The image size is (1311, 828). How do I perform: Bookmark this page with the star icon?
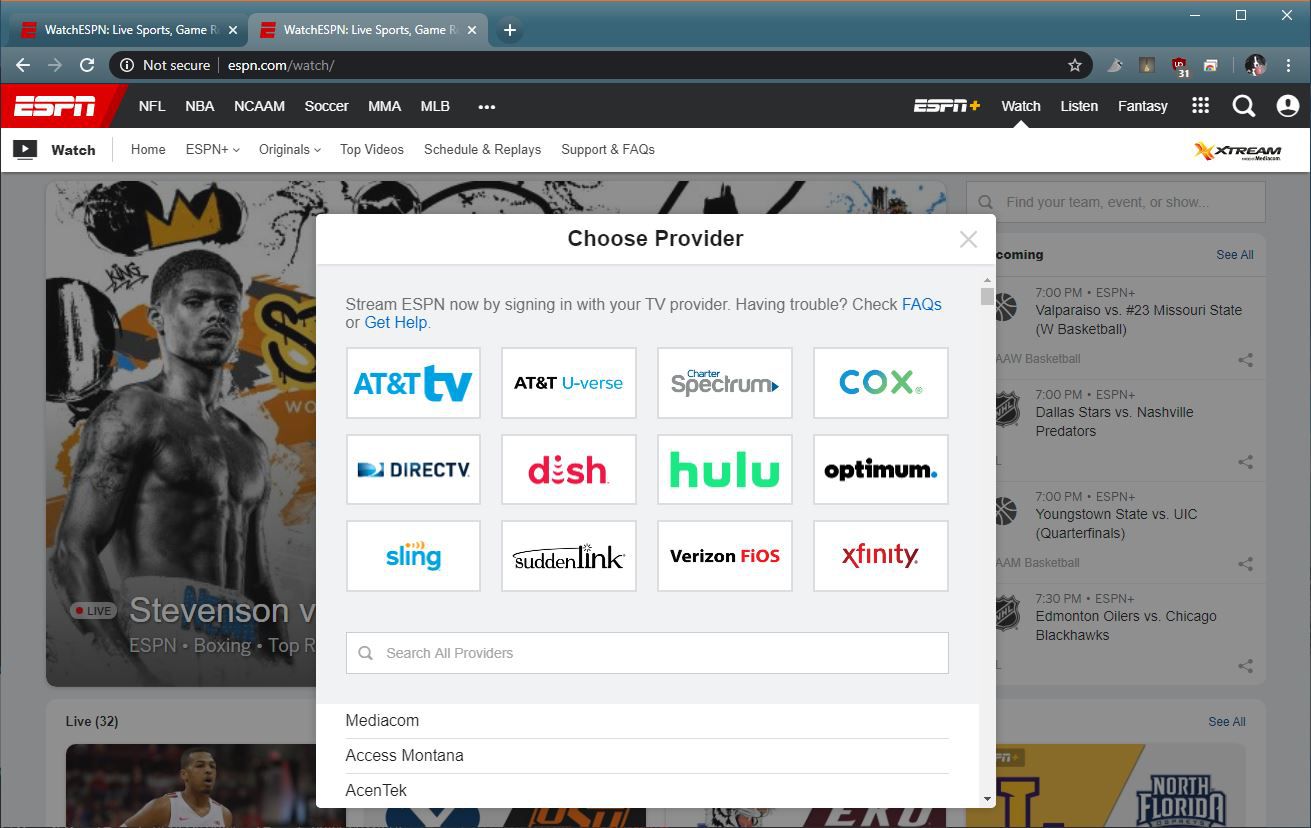click(1075, 65)
